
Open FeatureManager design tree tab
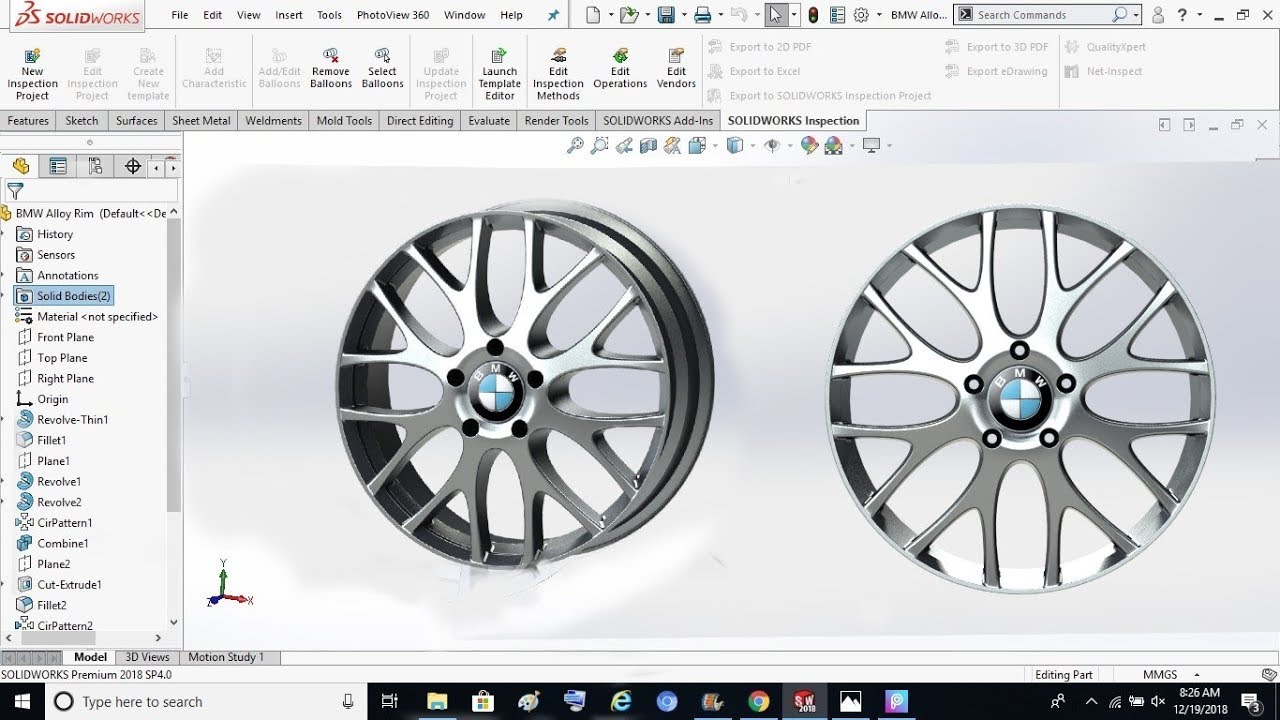21,167
